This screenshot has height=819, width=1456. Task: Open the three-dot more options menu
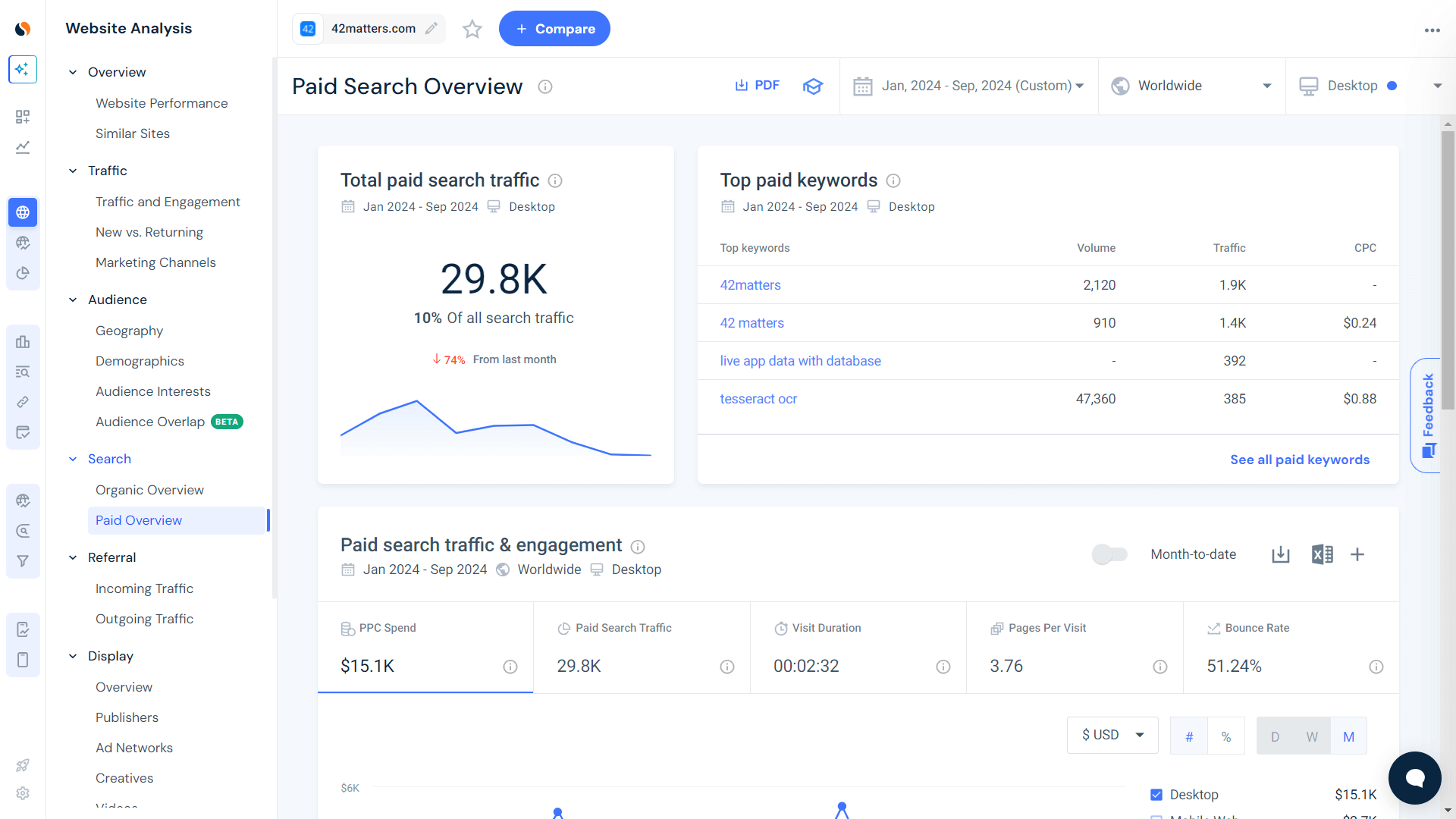click(1432, 30)
